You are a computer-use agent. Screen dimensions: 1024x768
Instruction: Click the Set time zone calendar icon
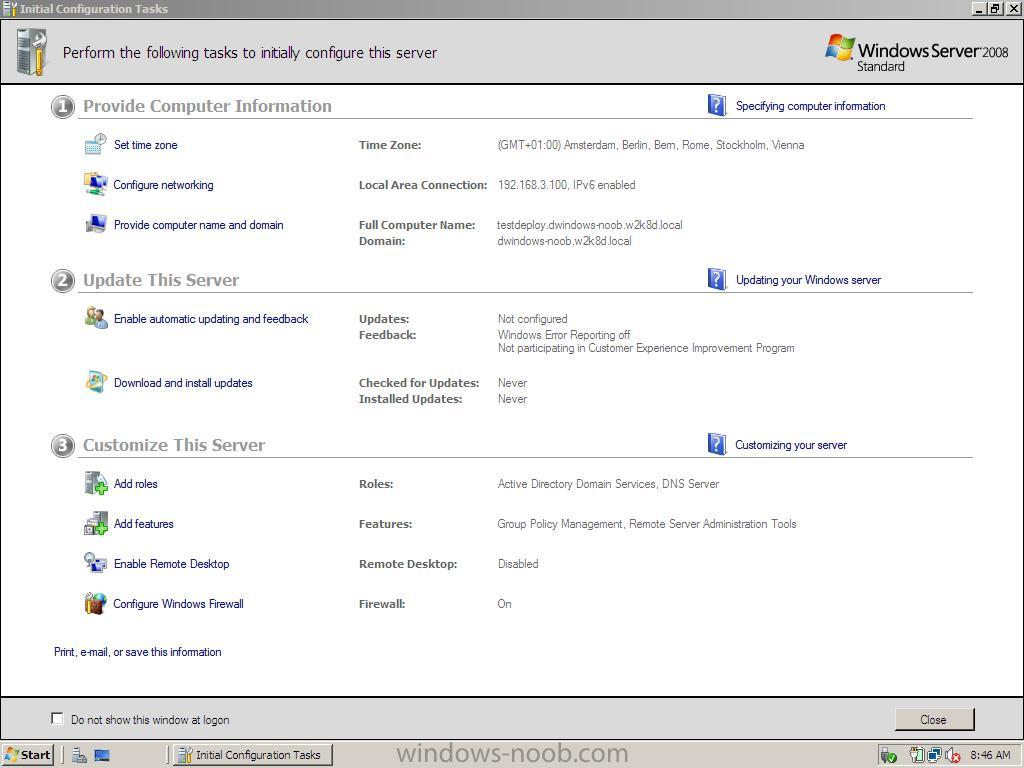tap(95, 144)
